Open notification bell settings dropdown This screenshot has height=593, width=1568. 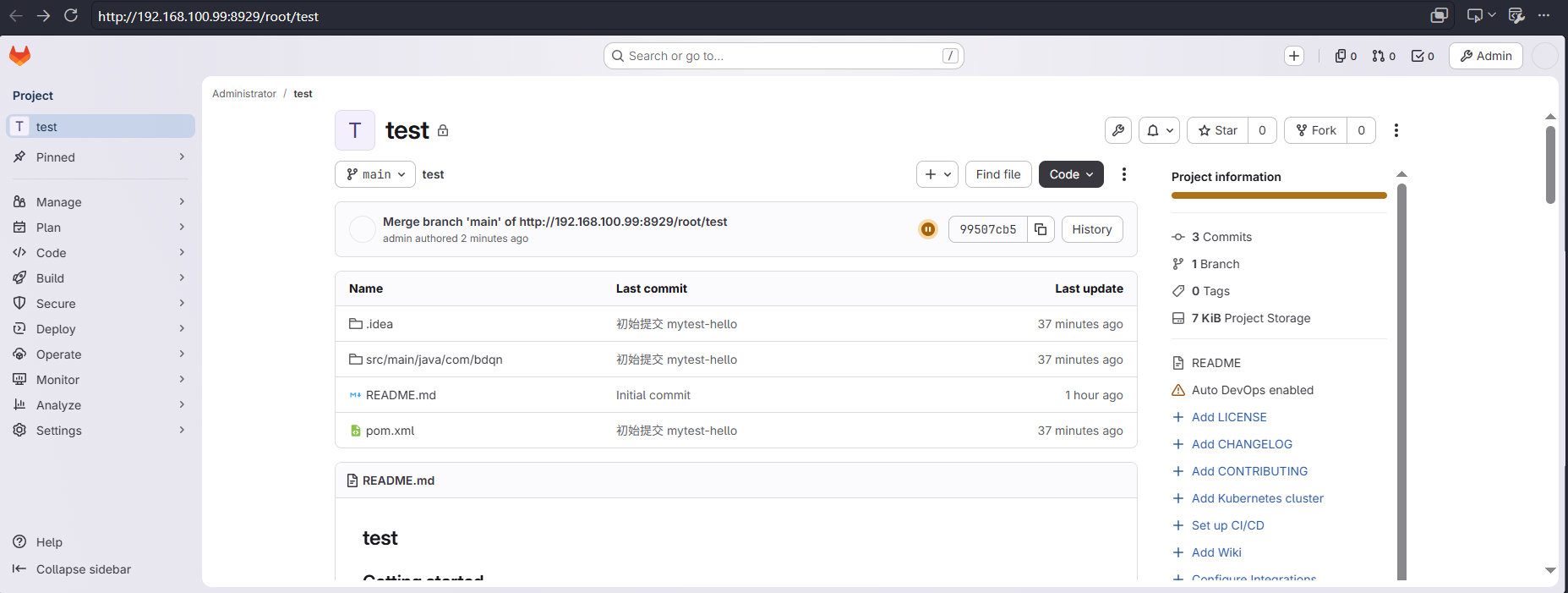coord(1159,130)
